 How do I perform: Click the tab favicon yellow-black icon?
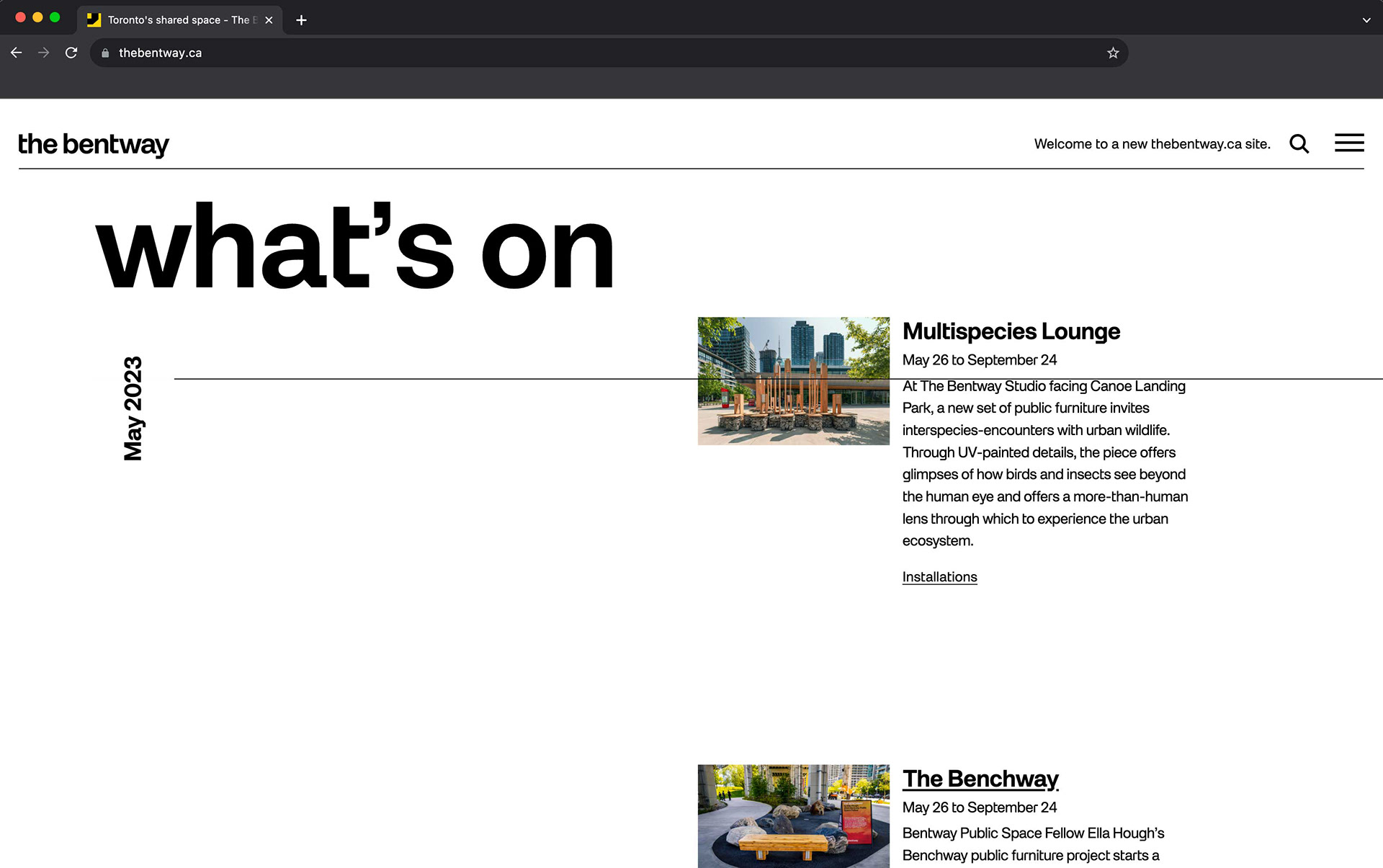[x=94, y=20]
